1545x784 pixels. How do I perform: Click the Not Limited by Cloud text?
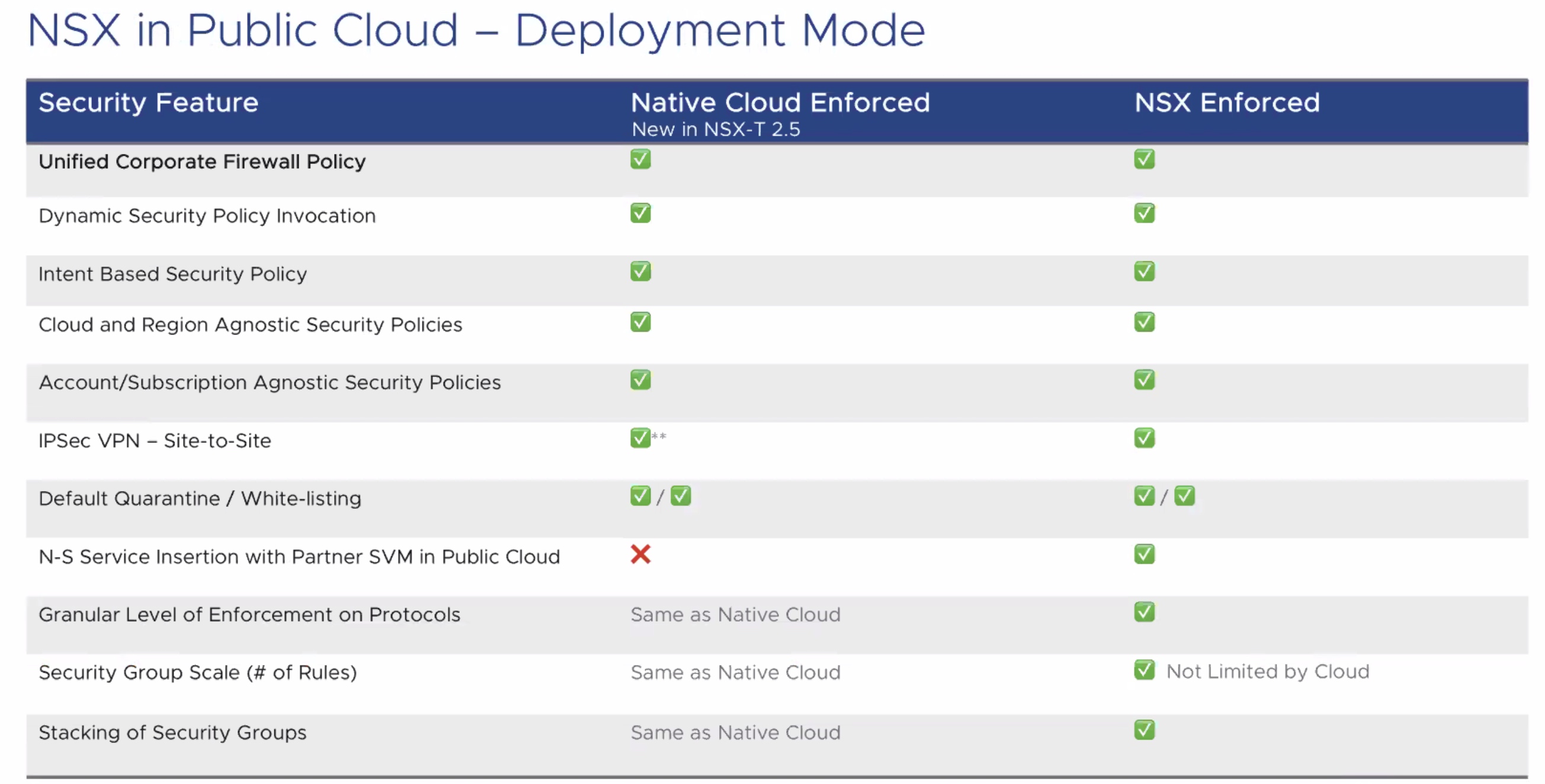1267,671
